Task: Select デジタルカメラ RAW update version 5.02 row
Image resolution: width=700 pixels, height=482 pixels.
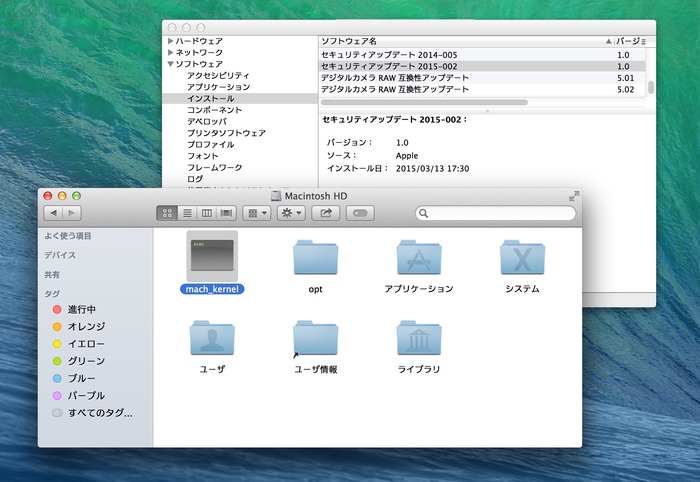Action: pyautogui.click(x=482, y=90)
